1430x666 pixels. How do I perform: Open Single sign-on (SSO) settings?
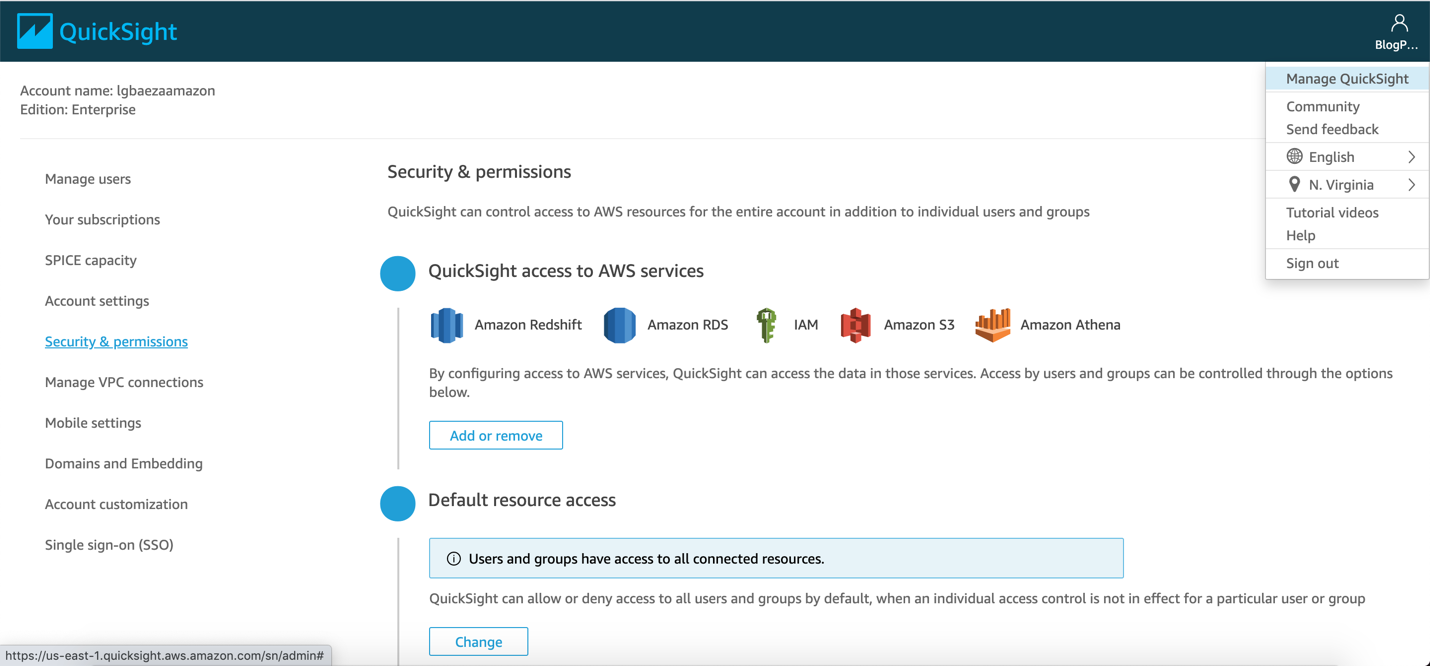pyautogui.click(x=109, y=545)
